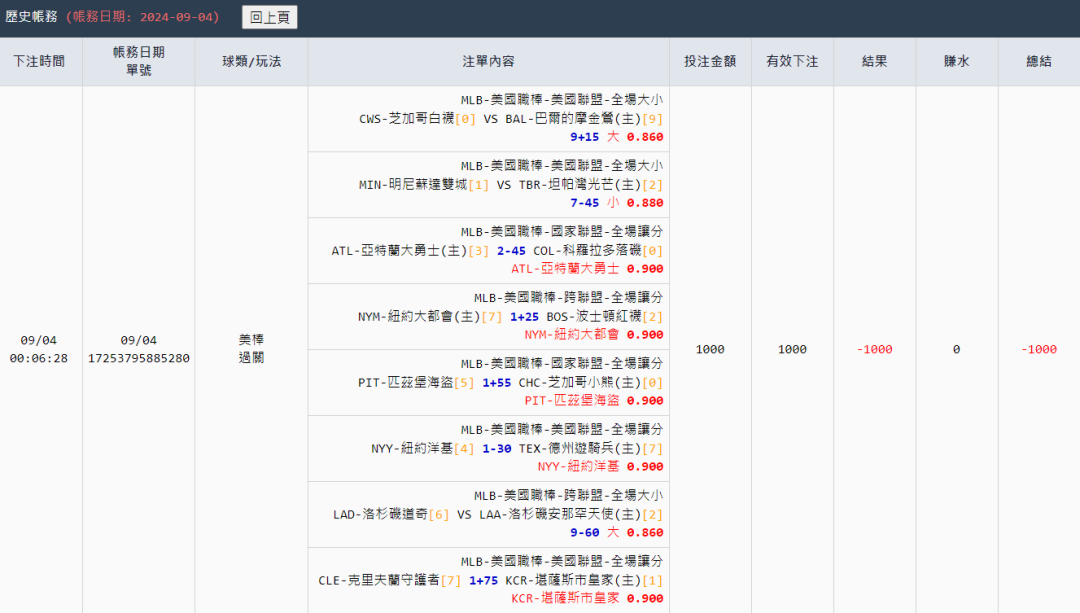The height and width of the screenshot is (613, 1080).
Task: Click the 有效下注 value 1000
Action: coord(792,349)
